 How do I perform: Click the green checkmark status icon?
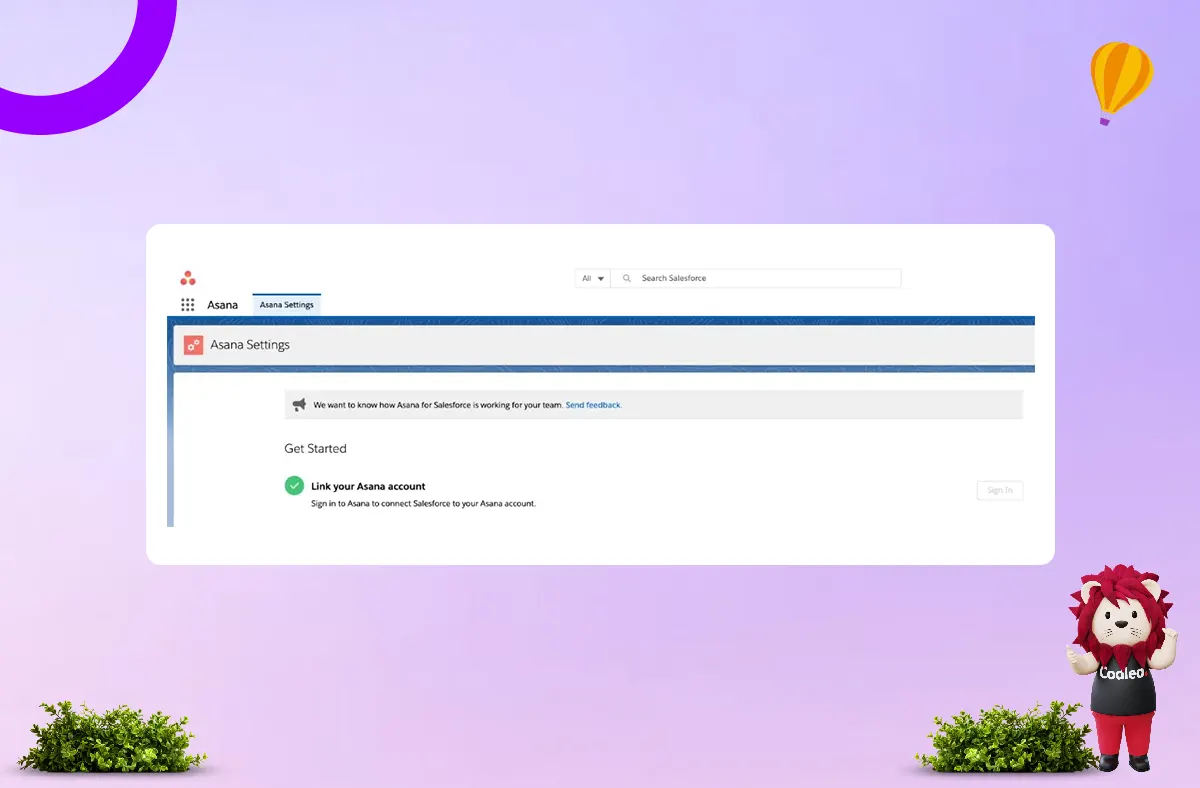294,485
